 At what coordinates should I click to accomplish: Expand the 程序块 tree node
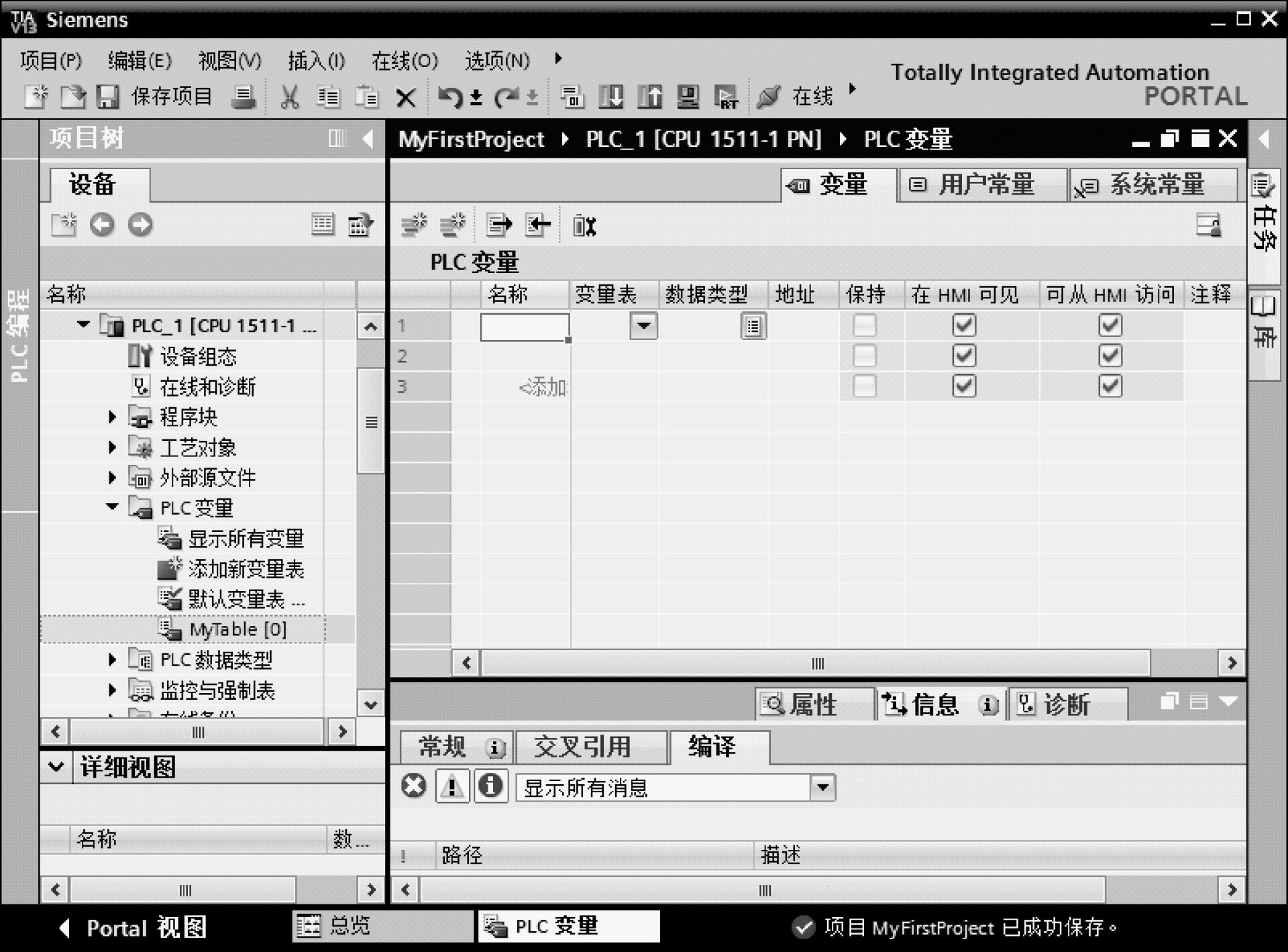113,417
